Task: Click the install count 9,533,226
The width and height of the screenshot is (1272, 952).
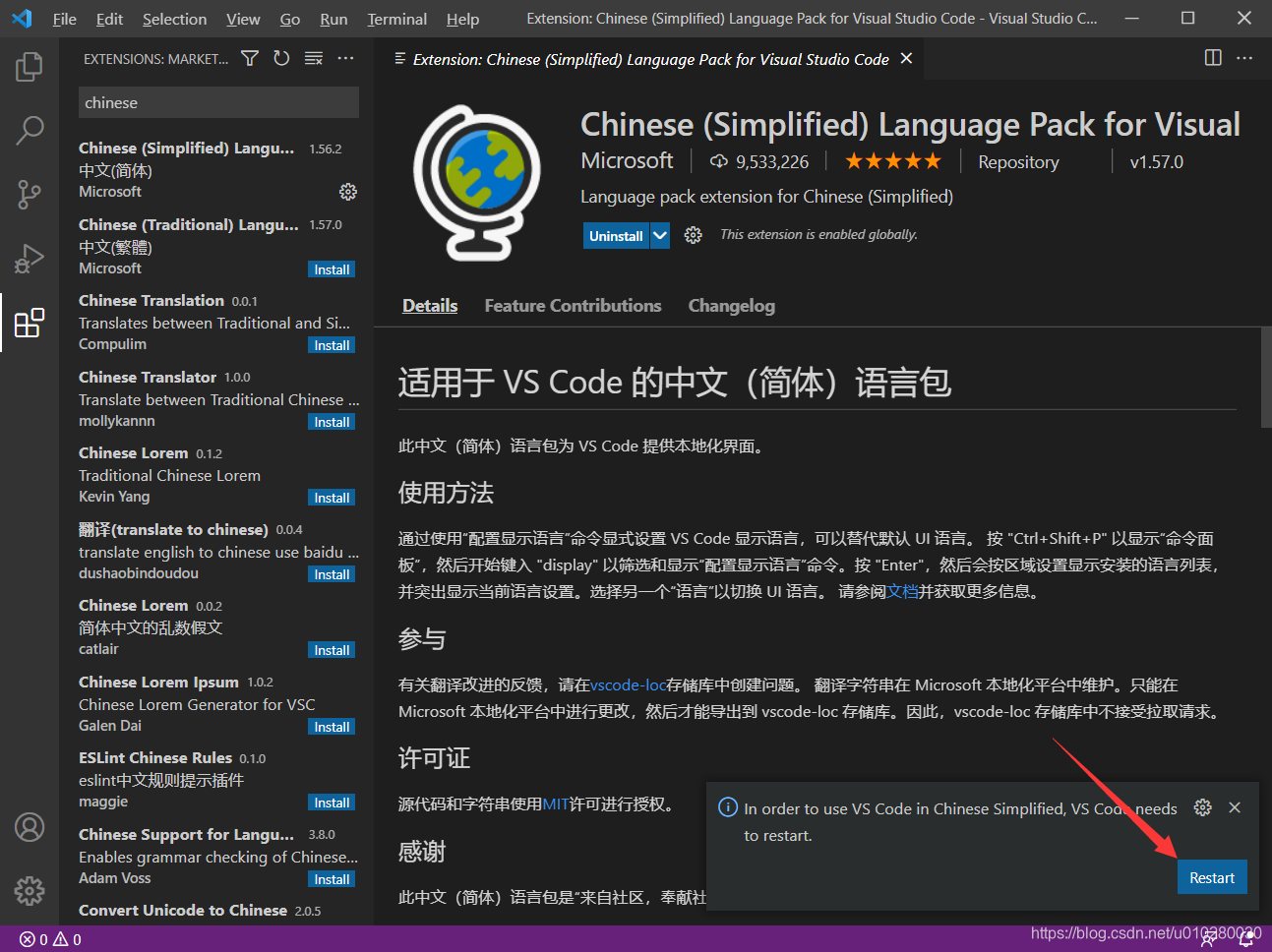Action: [x=759, y=161]
